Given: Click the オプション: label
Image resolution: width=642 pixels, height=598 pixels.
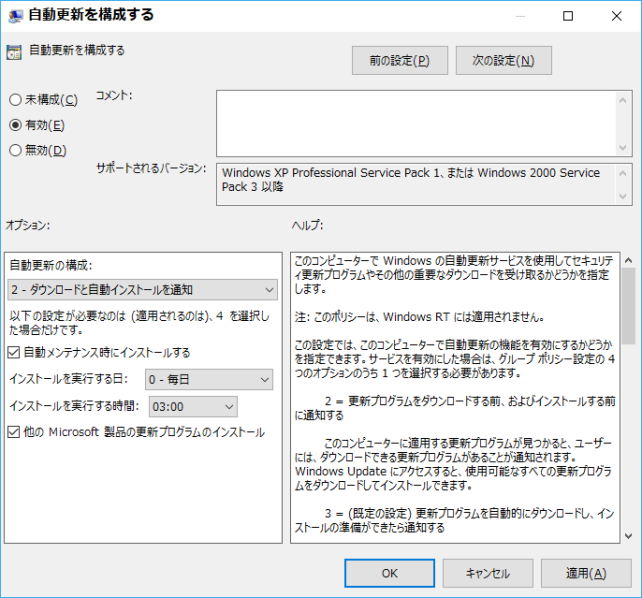Looking at the screenshot, I should 28,225.
